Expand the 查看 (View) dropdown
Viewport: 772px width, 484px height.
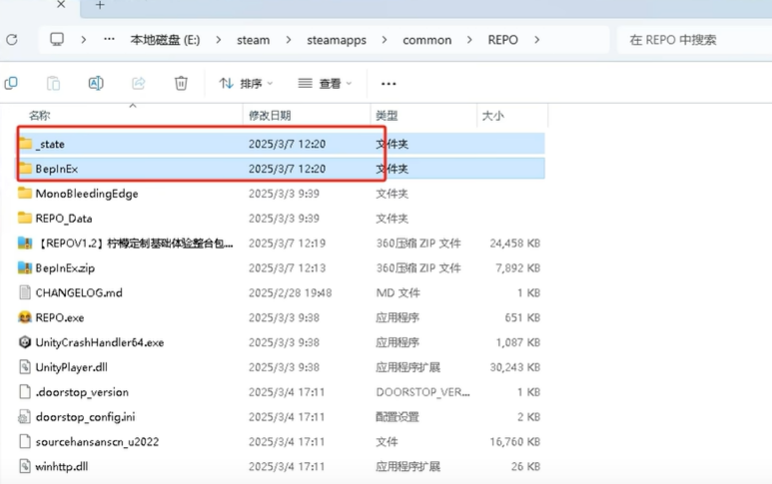(325, 84)
